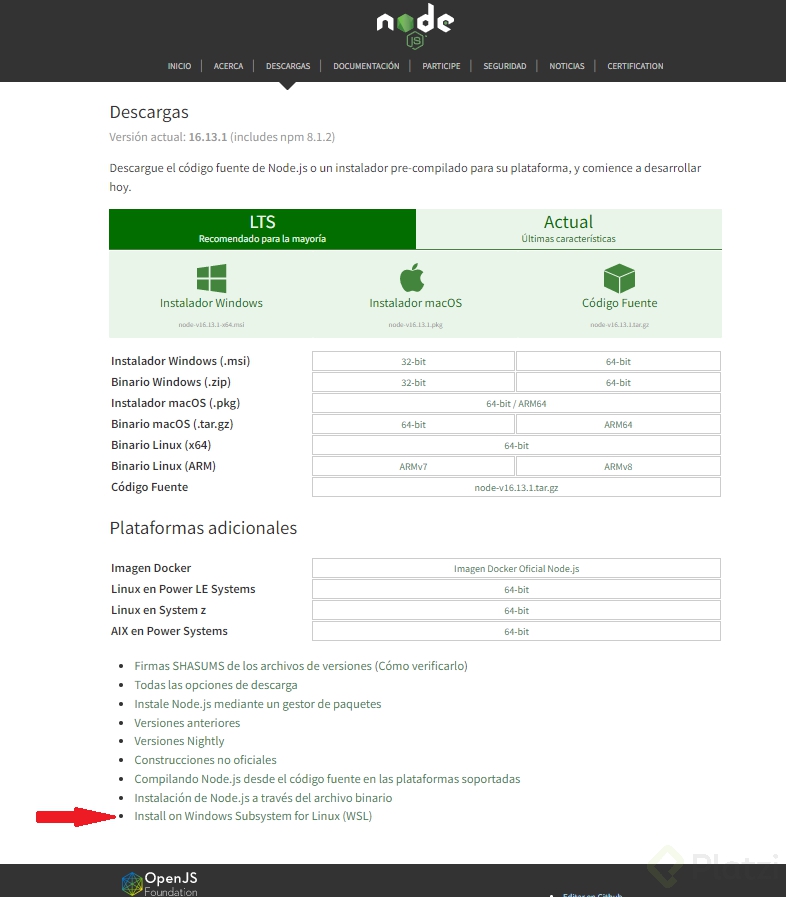
Task: Click the Descargas page heading
Action: point(149,112)
